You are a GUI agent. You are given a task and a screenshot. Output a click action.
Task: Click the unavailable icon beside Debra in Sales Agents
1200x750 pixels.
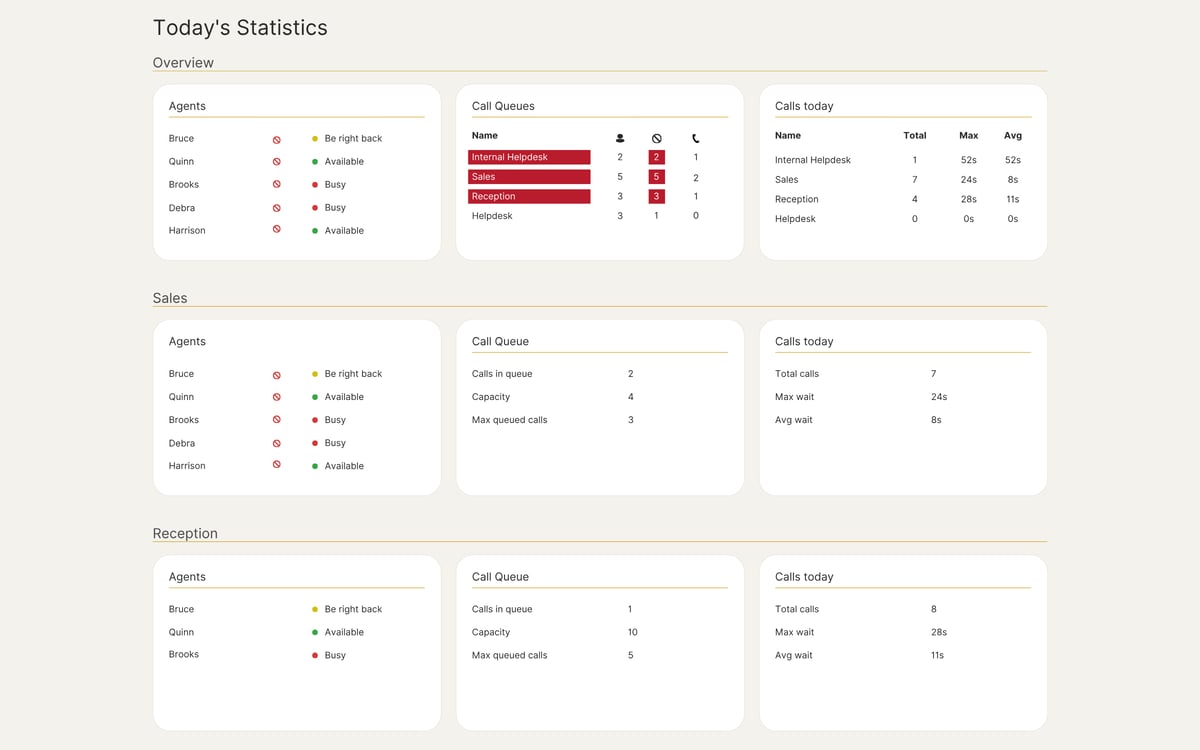pyautogui.click(x=277, y=443)
